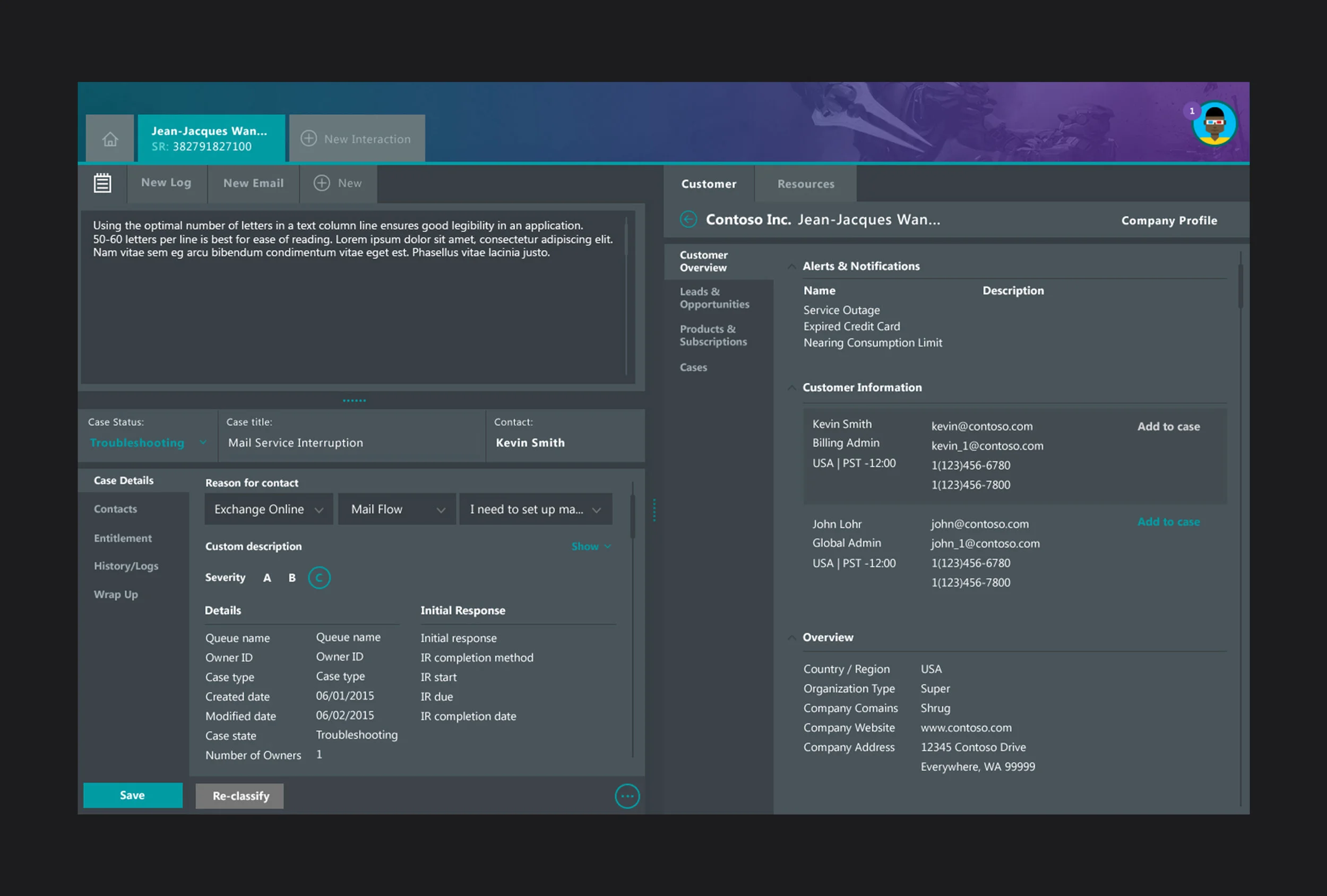This screenshot has height=896, width=1327.
Task: Open Case Status Troubleshooting dropdown
Action: tap(148, 443)
